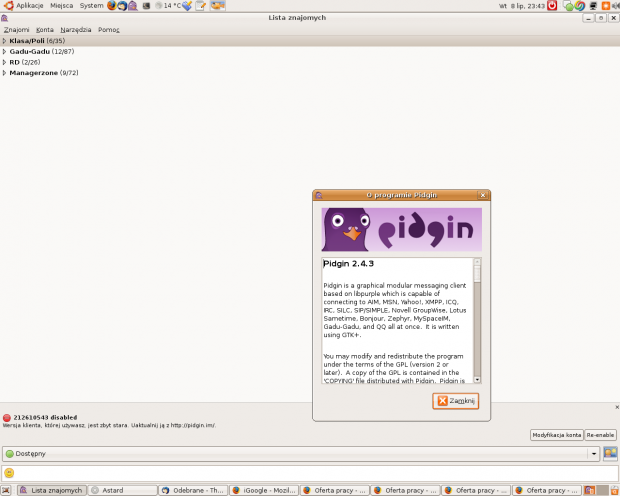The width and height of the screenshot is (620, 496).
Task: Click the Ubuntu logo in top panel
Action: coord(8,6)
